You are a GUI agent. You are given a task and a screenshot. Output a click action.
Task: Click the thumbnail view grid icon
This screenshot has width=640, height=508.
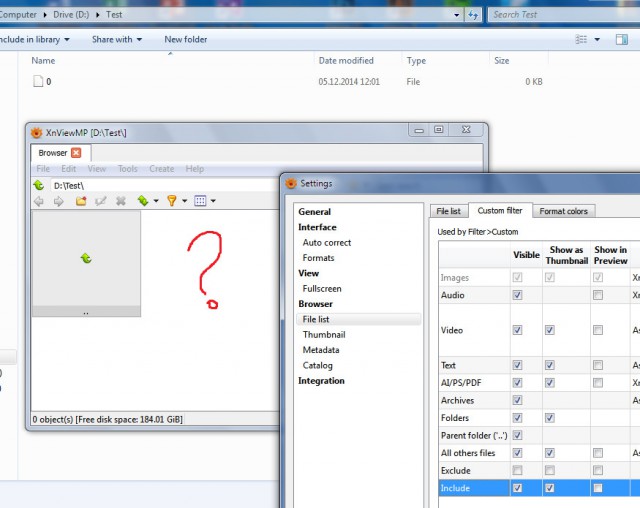[x=200, y=201]
